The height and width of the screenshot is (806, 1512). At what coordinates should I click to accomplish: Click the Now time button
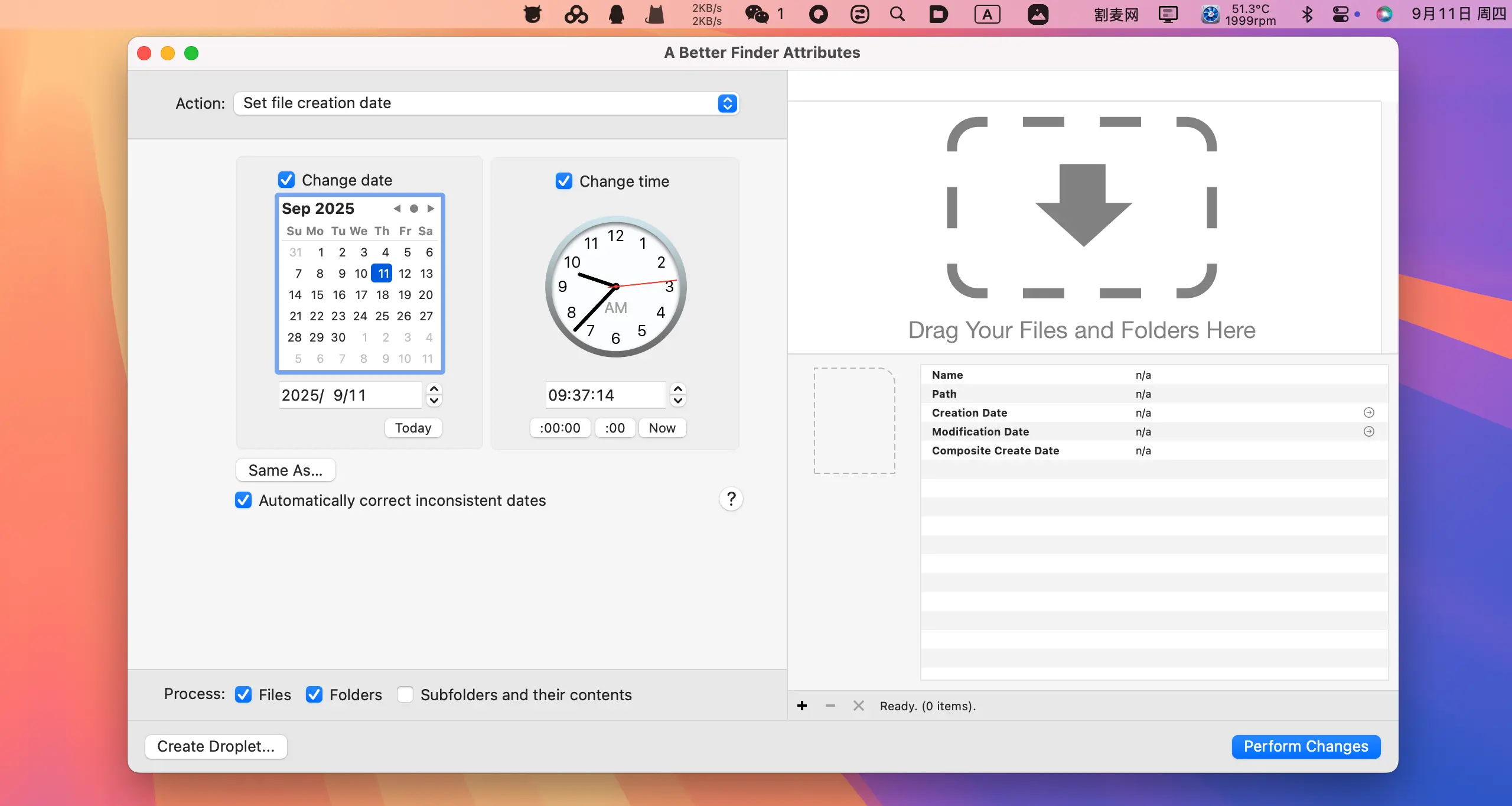click(661, 428)
